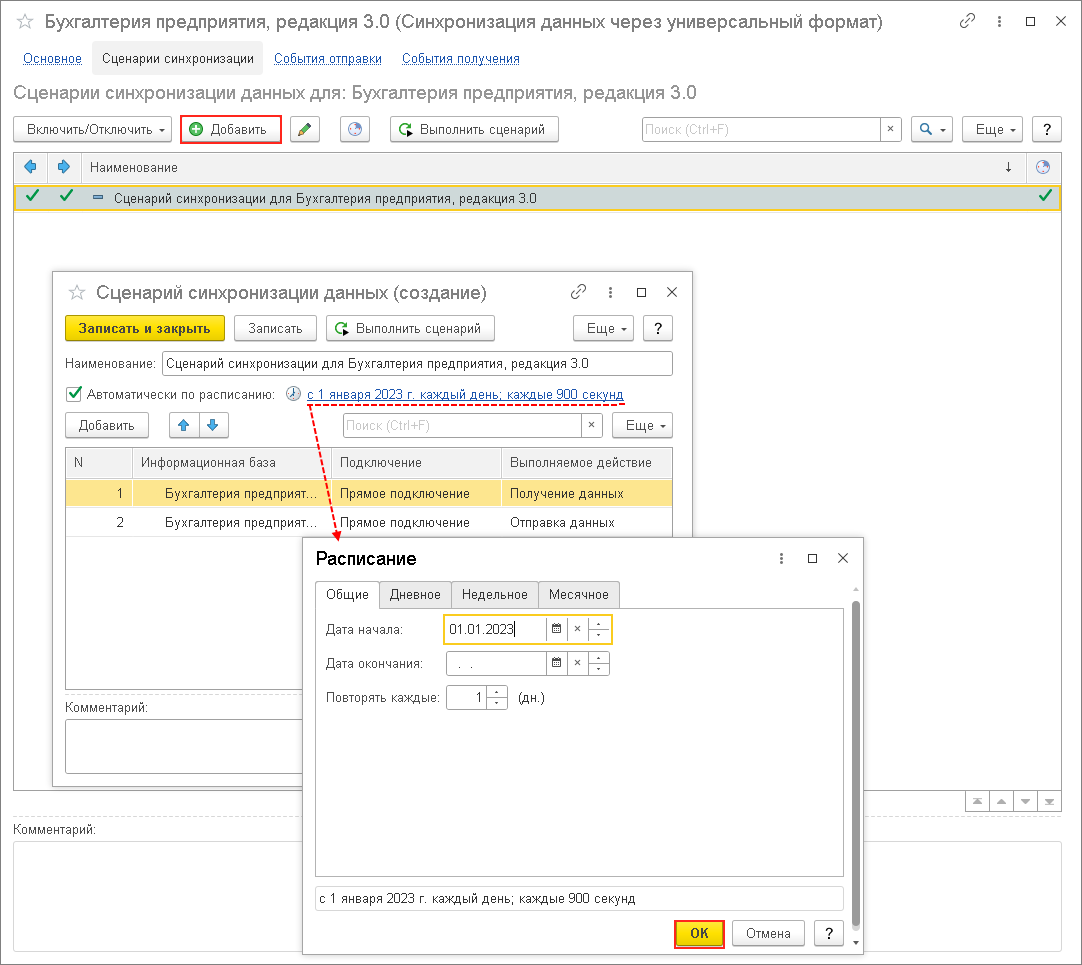This screenshot has width=1082, height=965.
Task: Move scenario row up with blue arrow
Action: pos(184,425)
